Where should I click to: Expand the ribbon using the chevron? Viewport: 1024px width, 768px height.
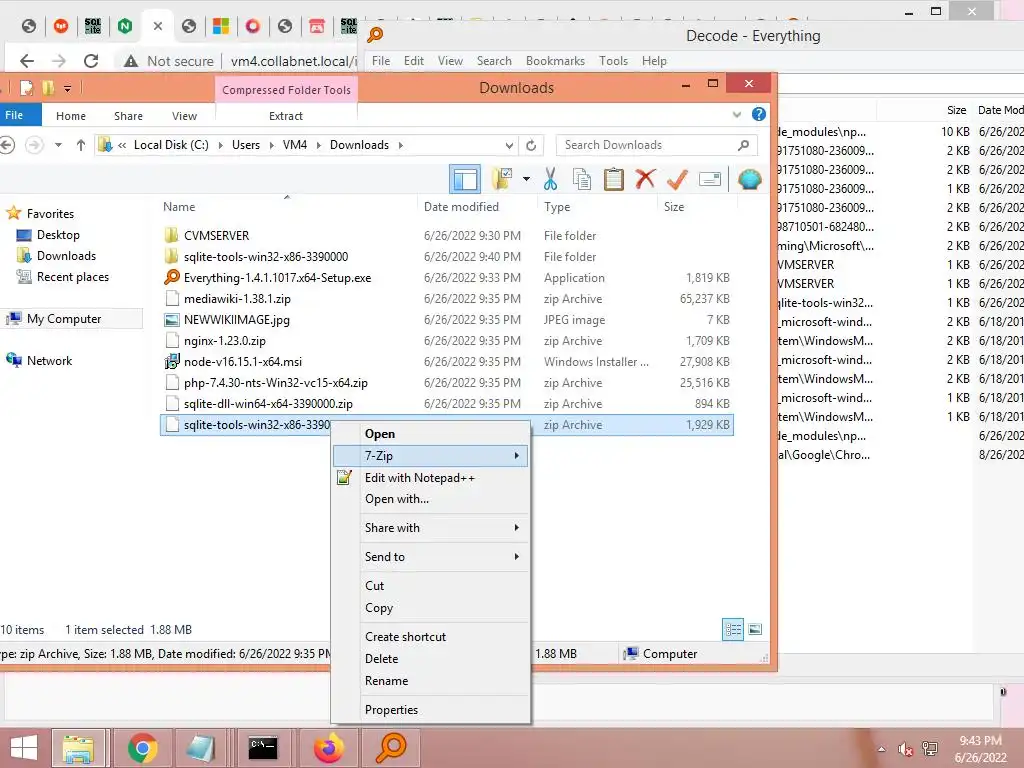[737, 114]
